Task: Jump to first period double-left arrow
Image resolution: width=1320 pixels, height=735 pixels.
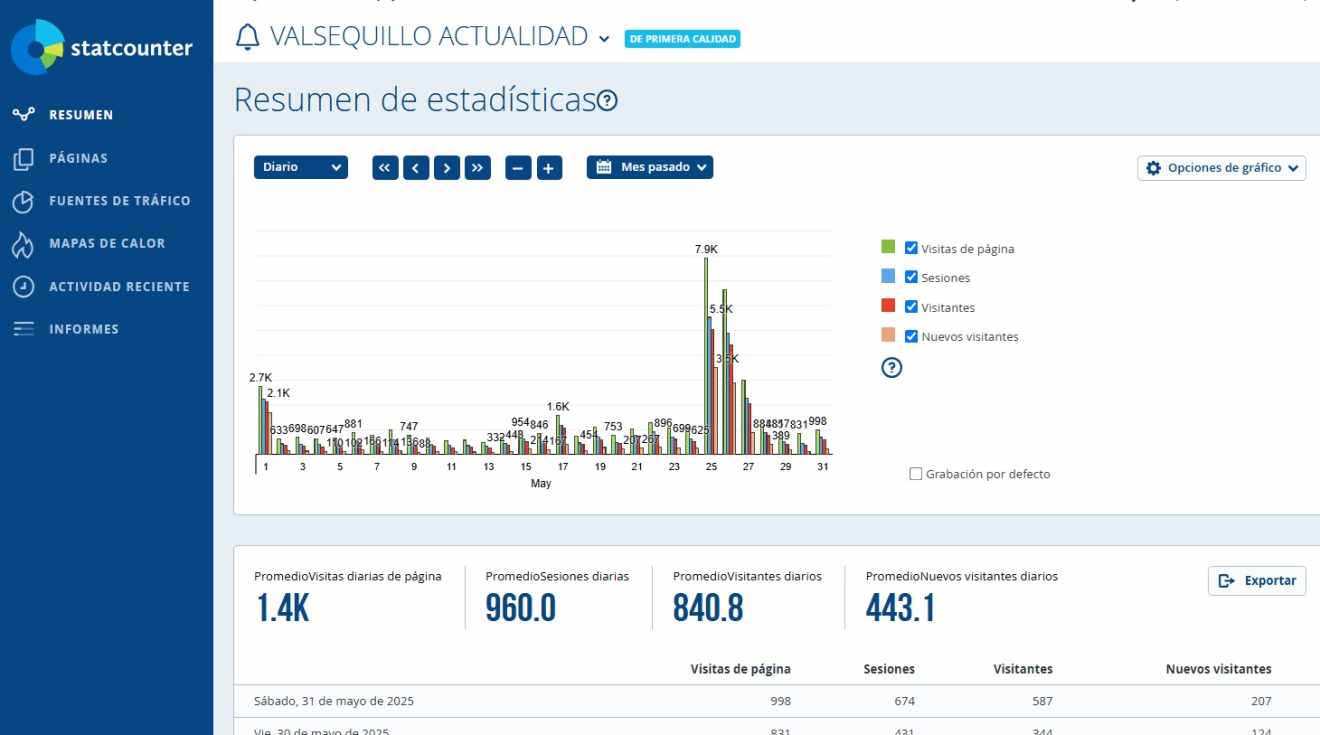Action: point(385,168)
